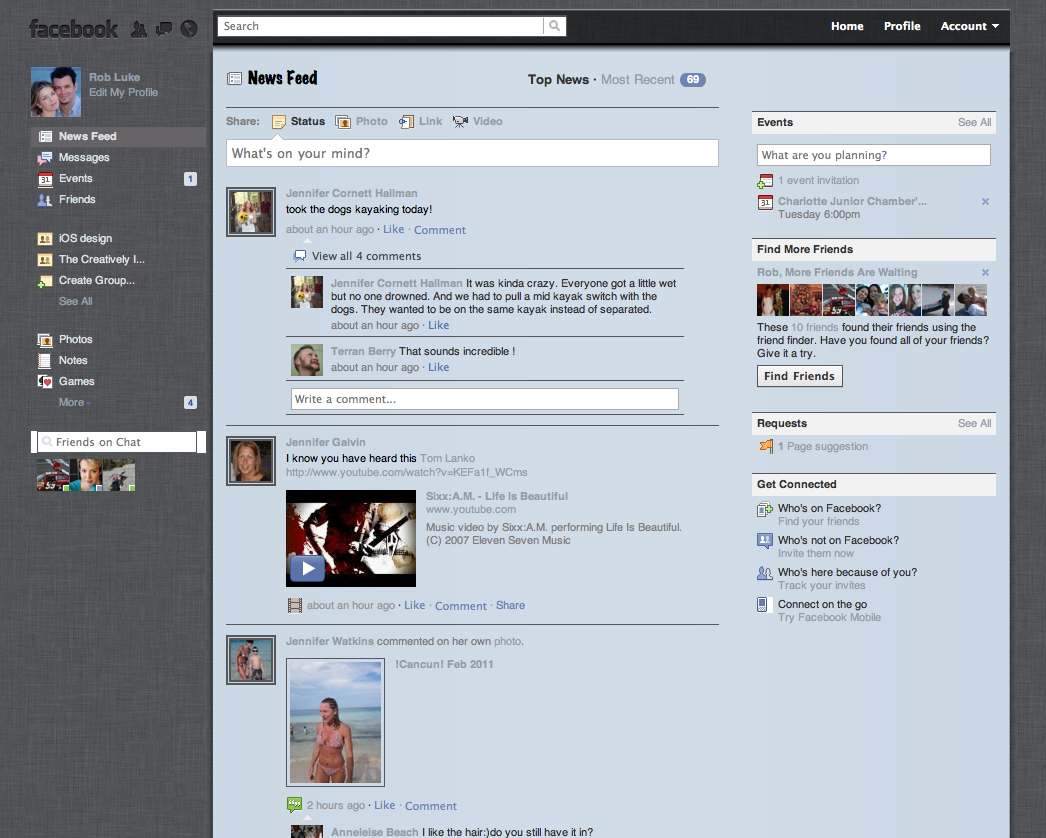Click the Create Group icon
The image size is (1046, 838).
tap(45, 281)
